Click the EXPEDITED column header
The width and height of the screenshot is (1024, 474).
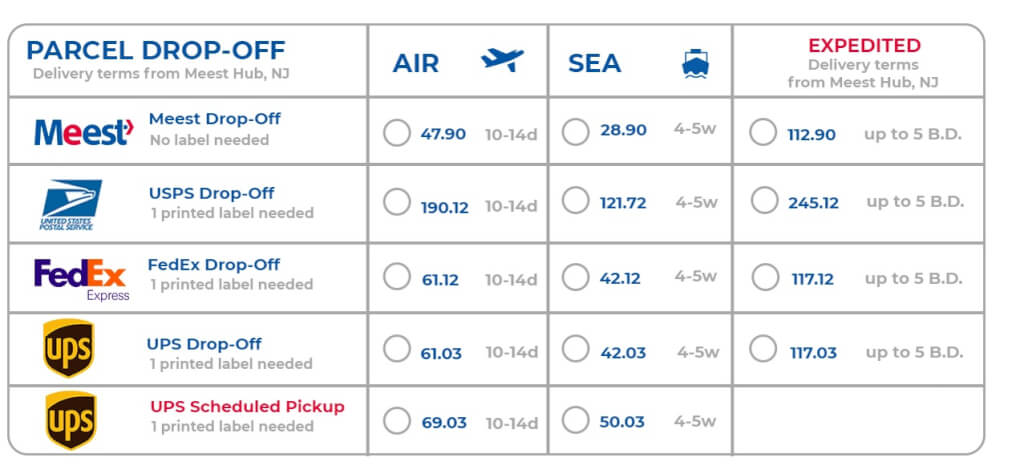click(x=863, y=46)
